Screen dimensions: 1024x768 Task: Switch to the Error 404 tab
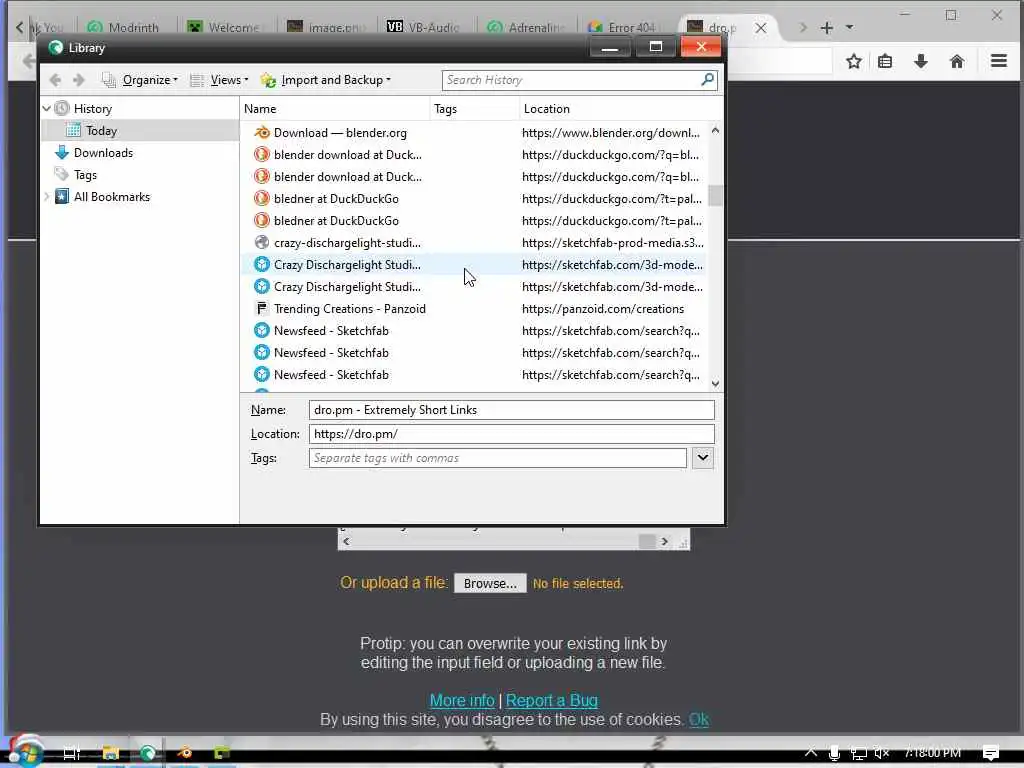[x=624, y=27]
